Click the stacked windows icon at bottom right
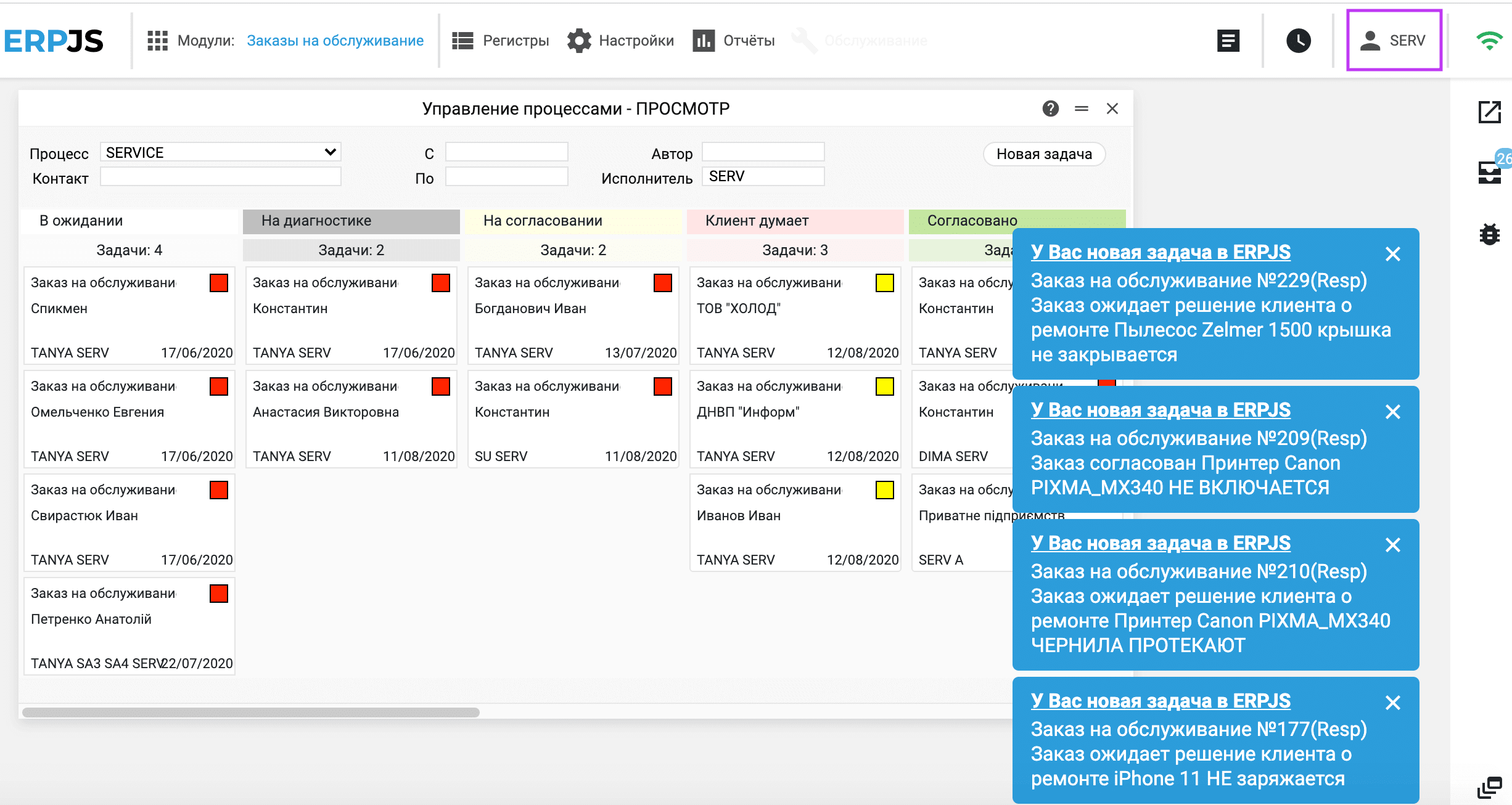 (x=1489, y=787)
